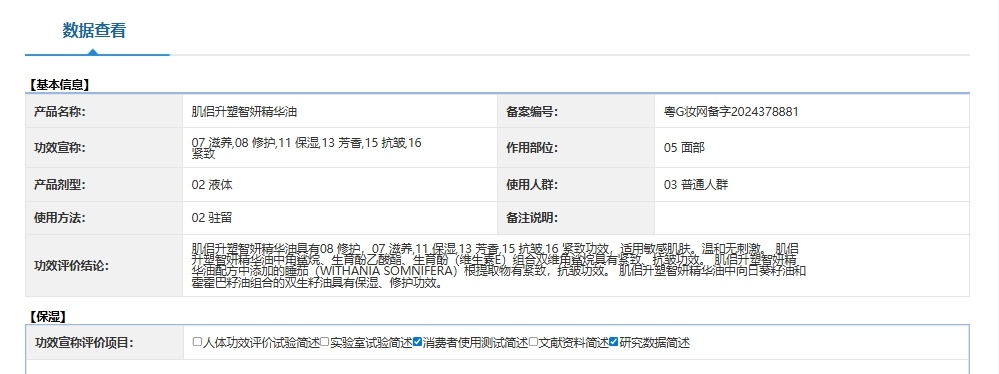Select the 02 液体 value
Image resolution: width=999 pixels, height=374 pixels.
point(212,185)
